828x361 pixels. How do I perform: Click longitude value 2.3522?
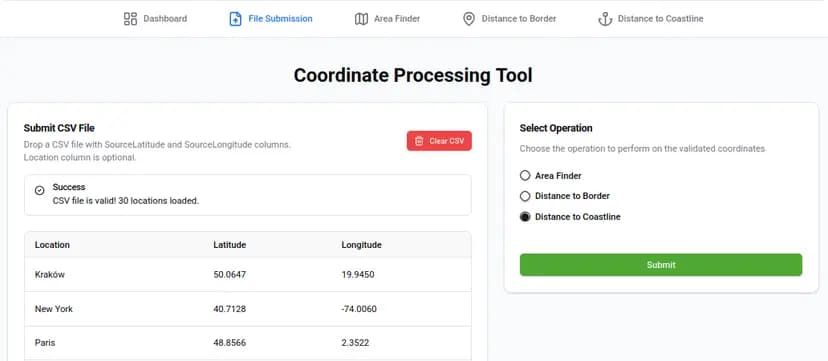355,343
